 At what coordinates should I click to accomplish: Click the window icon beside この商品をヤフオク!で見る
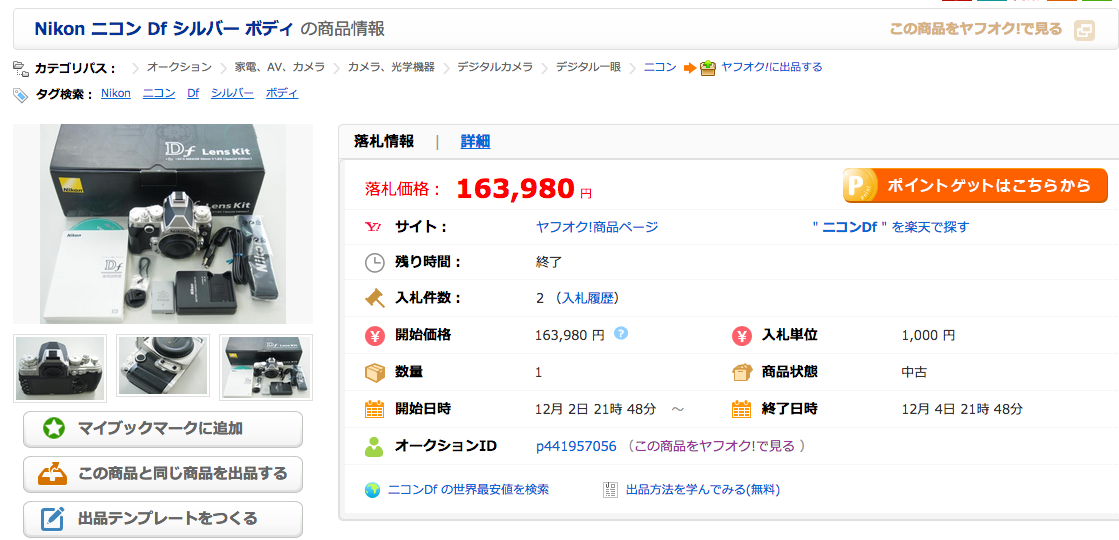(x=1083, y=31)
